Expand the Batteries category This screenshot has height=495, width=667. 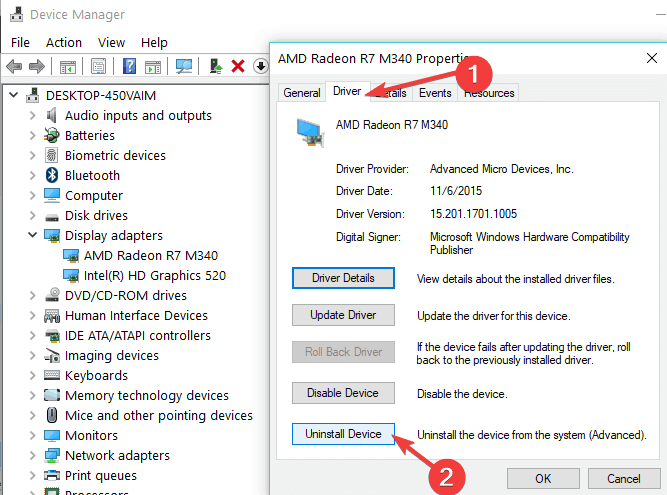pyautogui.click(x=32, y=135)
